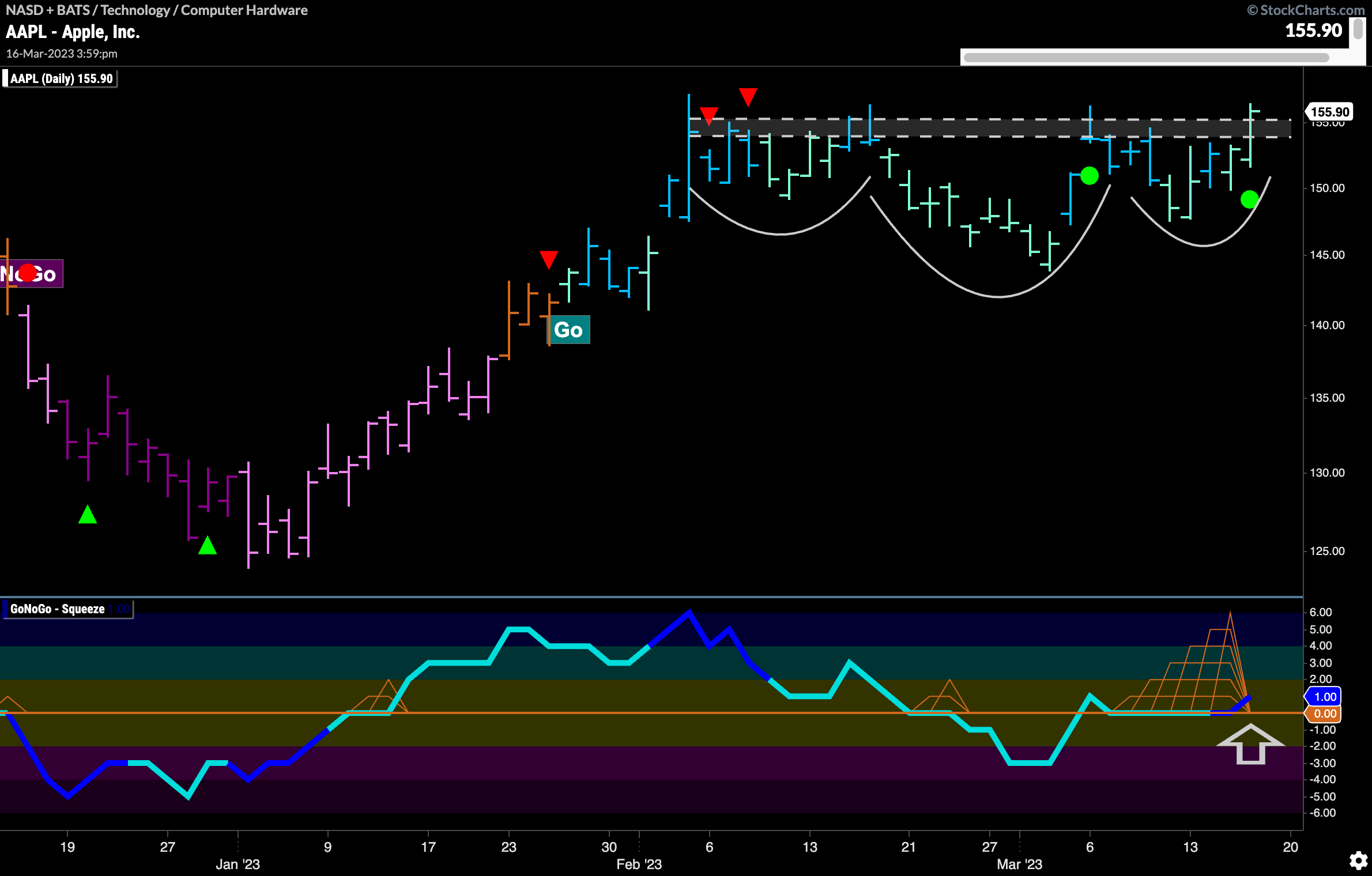
Task: Click the green circle marker below the latest bar
Action: coord(1249,199)
